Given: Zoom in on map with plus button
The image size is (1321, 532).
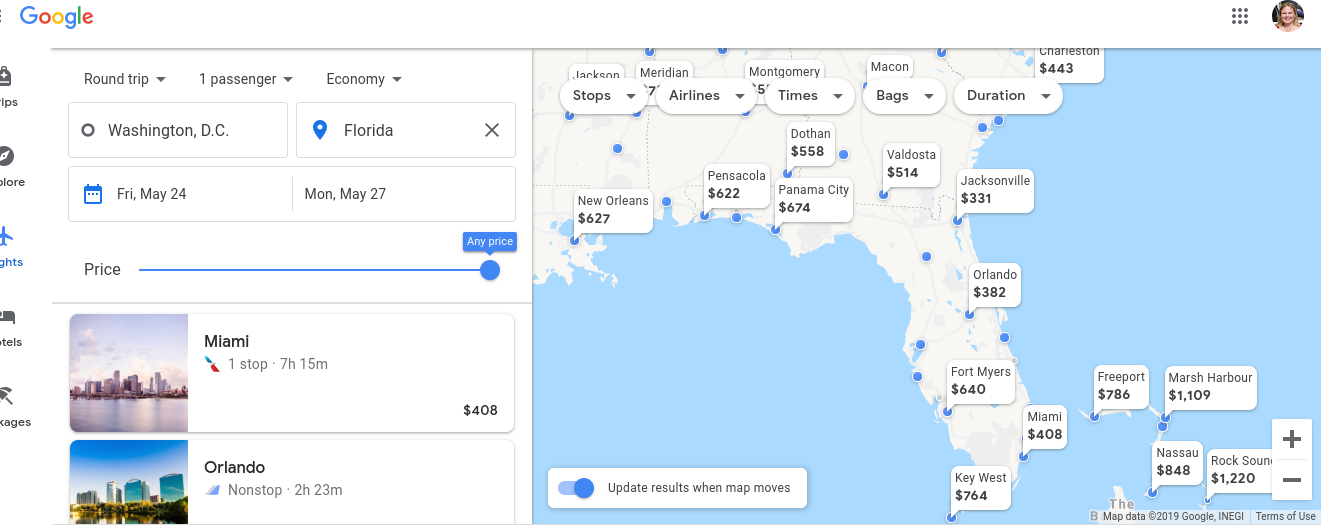Looking at the screenshot, I should point(1291,439).
